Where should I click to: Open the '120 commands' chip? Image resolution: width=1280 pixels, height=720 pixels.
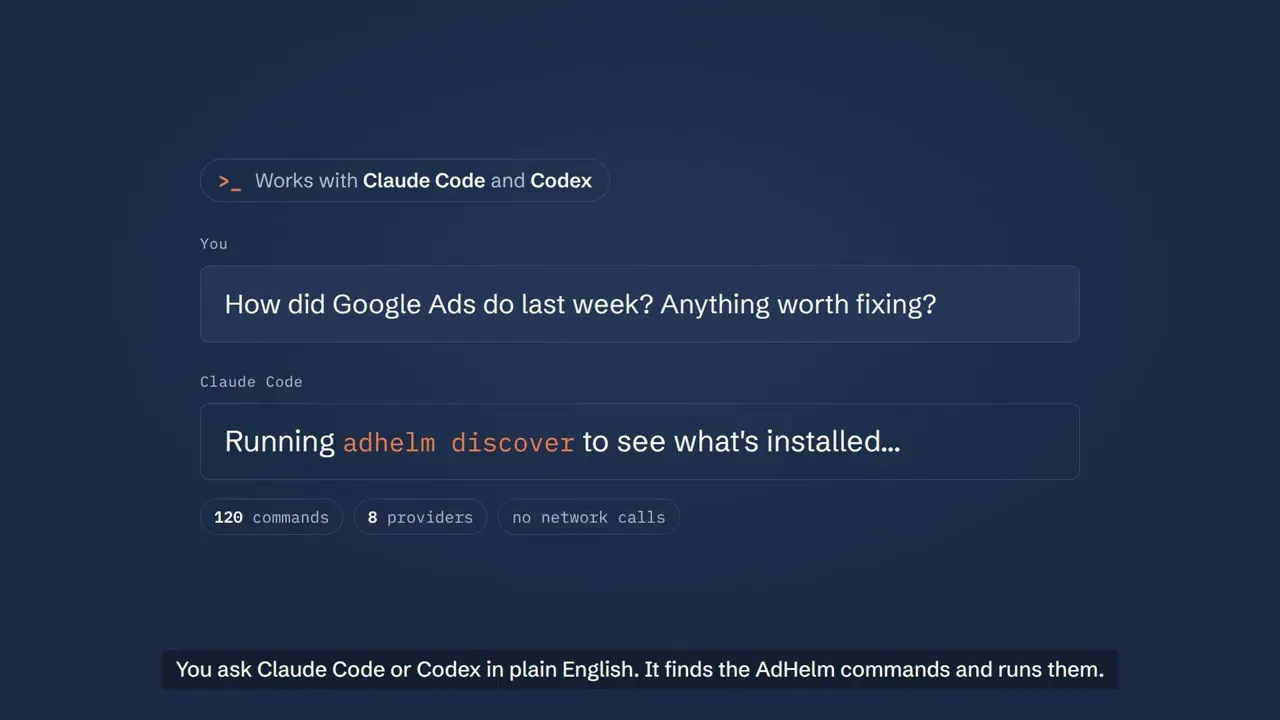pos(271,517)
